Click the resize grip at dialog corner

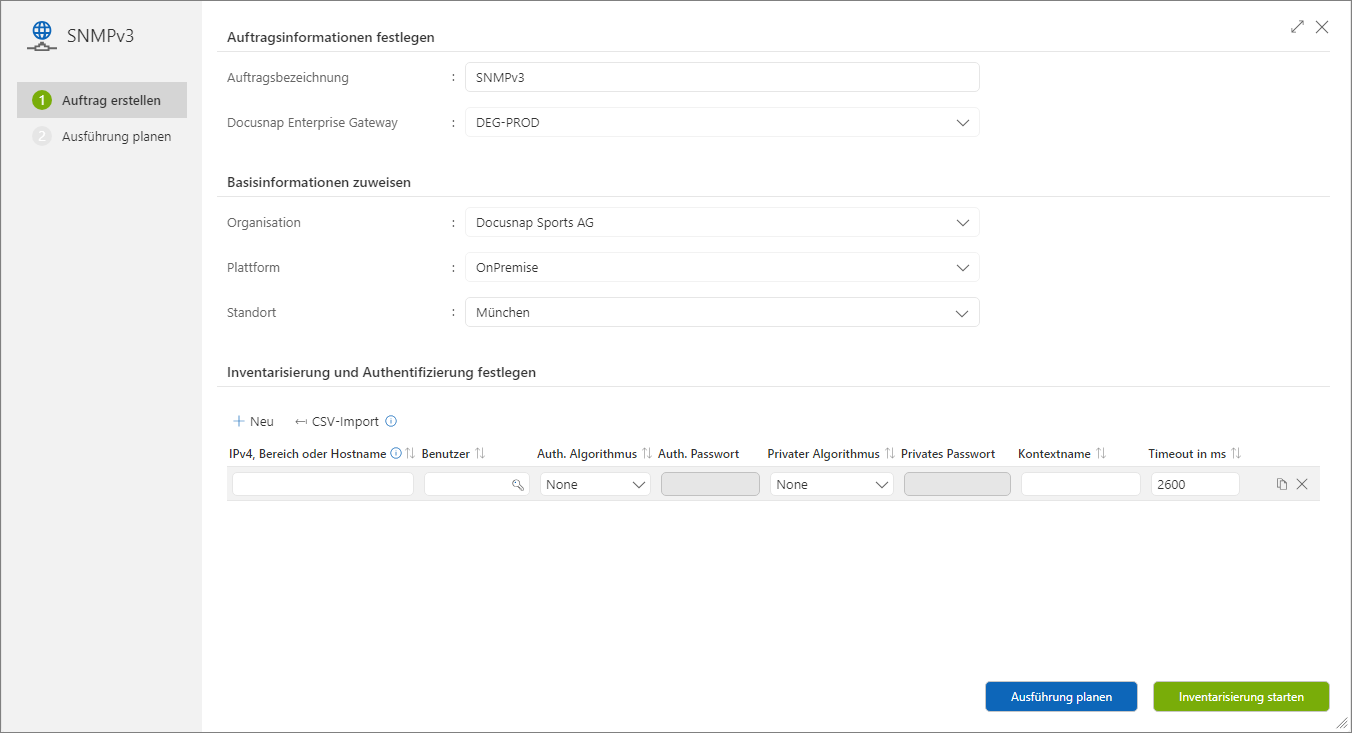pos(1341,722)
